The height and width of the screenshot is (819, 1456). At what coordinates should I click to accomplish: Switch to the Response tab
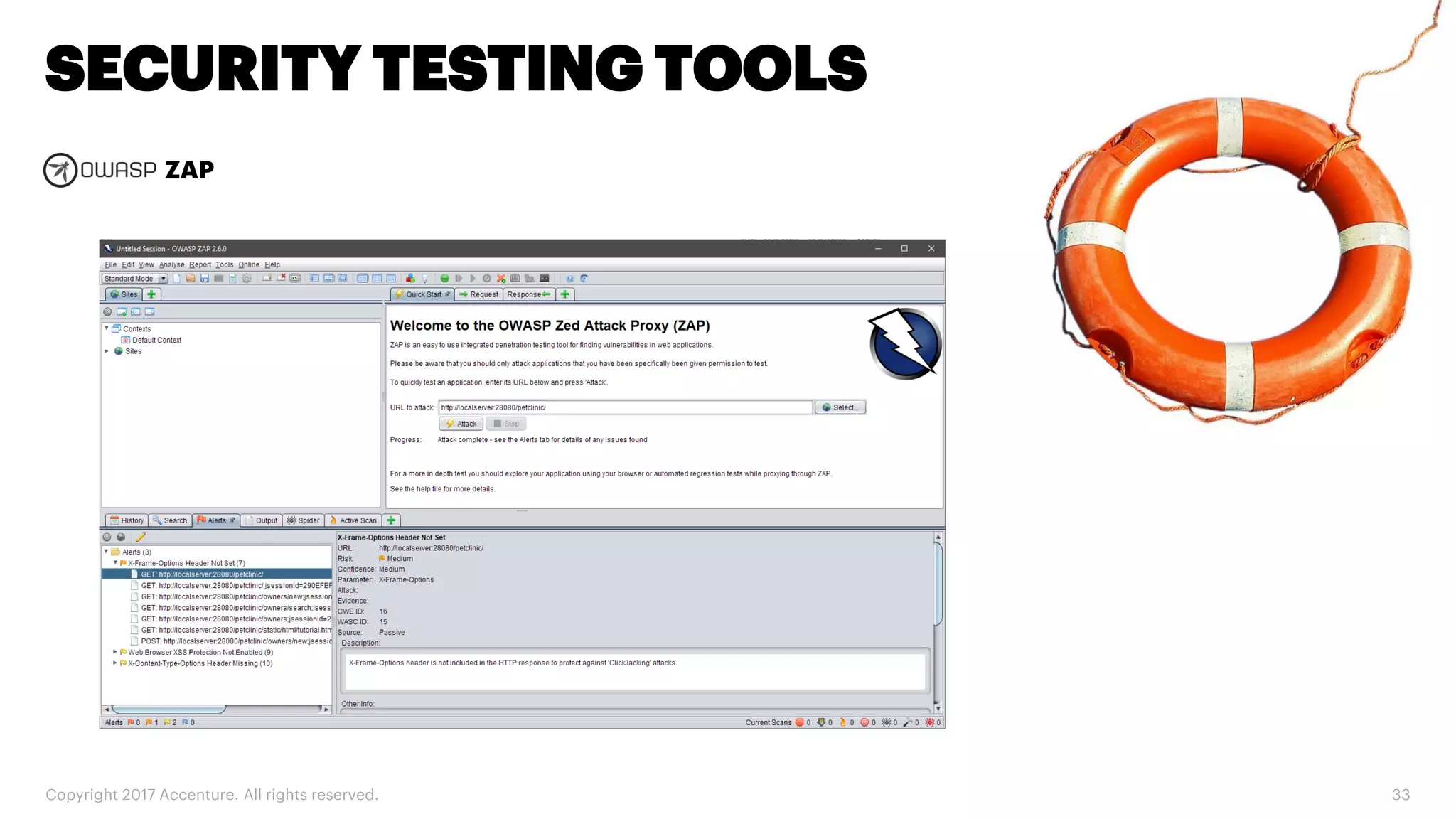528,294
